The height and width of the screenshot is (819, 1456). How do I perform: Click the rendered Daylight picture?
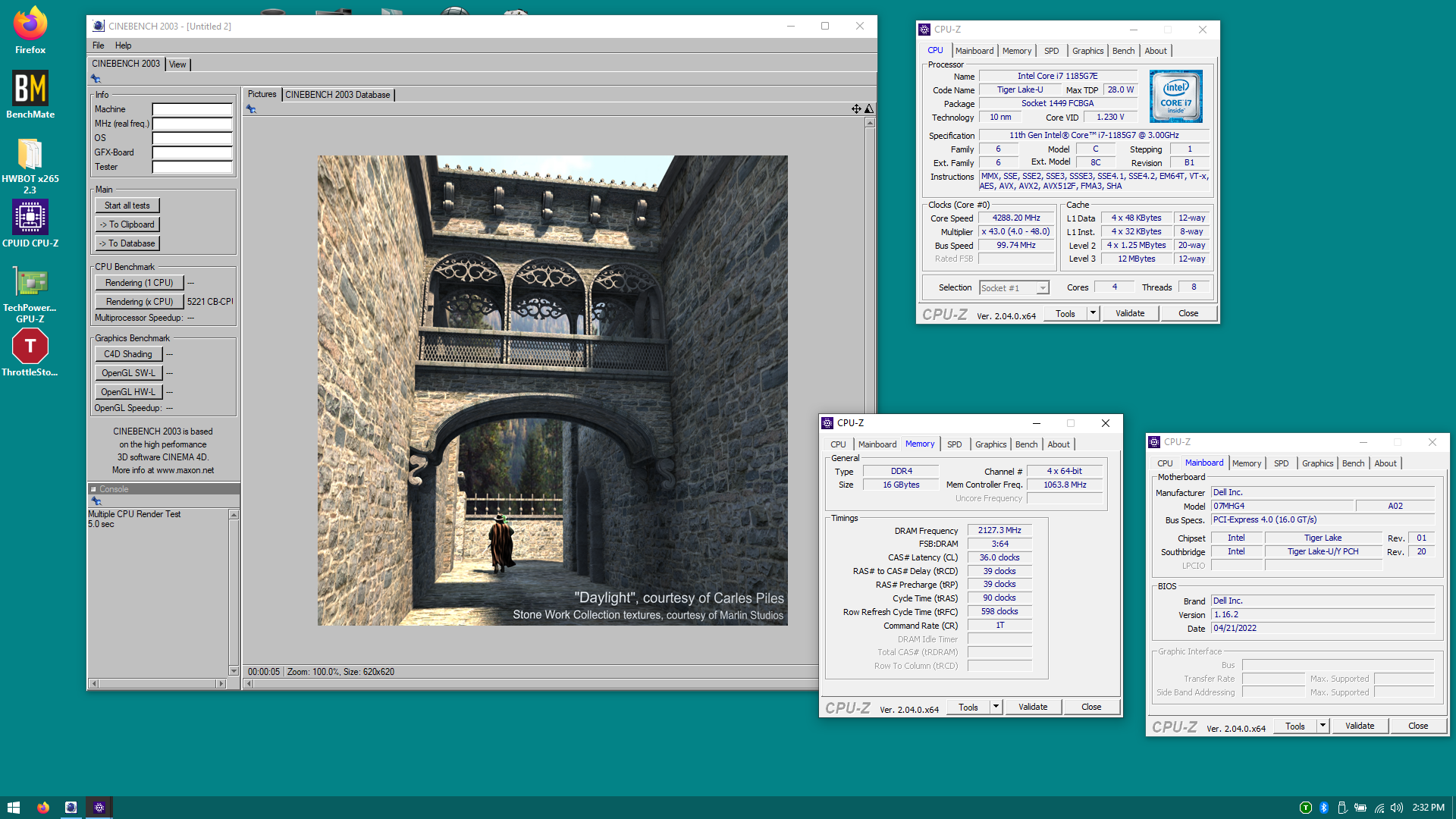tap(552, 391)
